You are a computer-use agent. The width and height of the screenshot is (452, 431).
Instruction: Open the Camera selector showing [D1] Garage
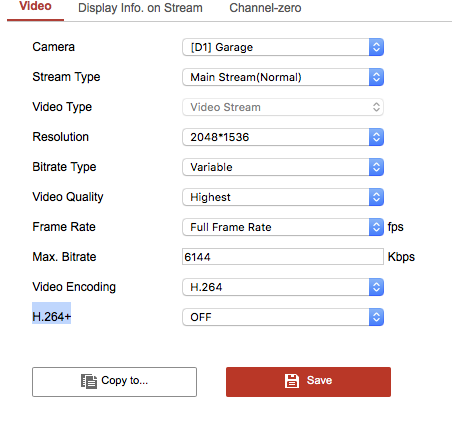(x=283, y=47)
